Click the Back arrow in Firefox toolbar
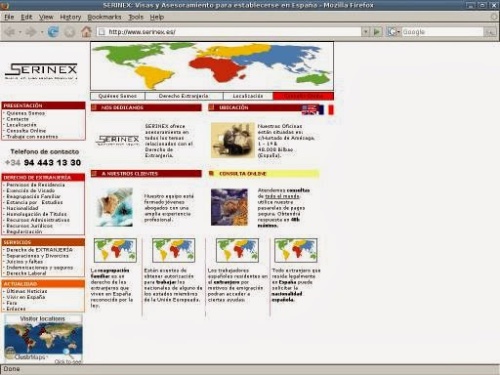The height and width of the screenshot is (375, 500). [x=10, y=32]
